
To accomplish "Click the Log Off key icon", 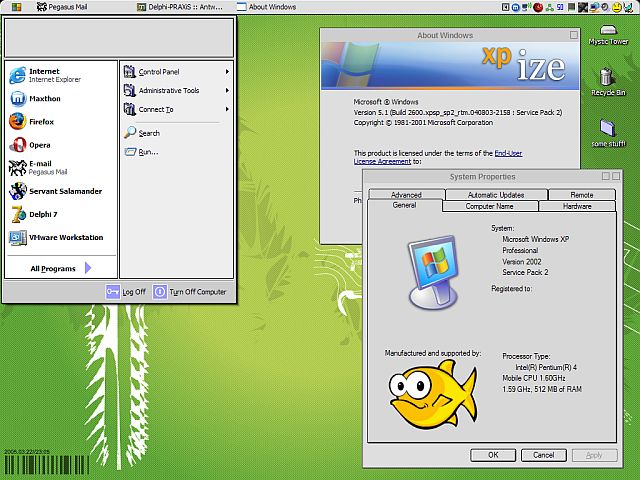I will pos(113,292).
